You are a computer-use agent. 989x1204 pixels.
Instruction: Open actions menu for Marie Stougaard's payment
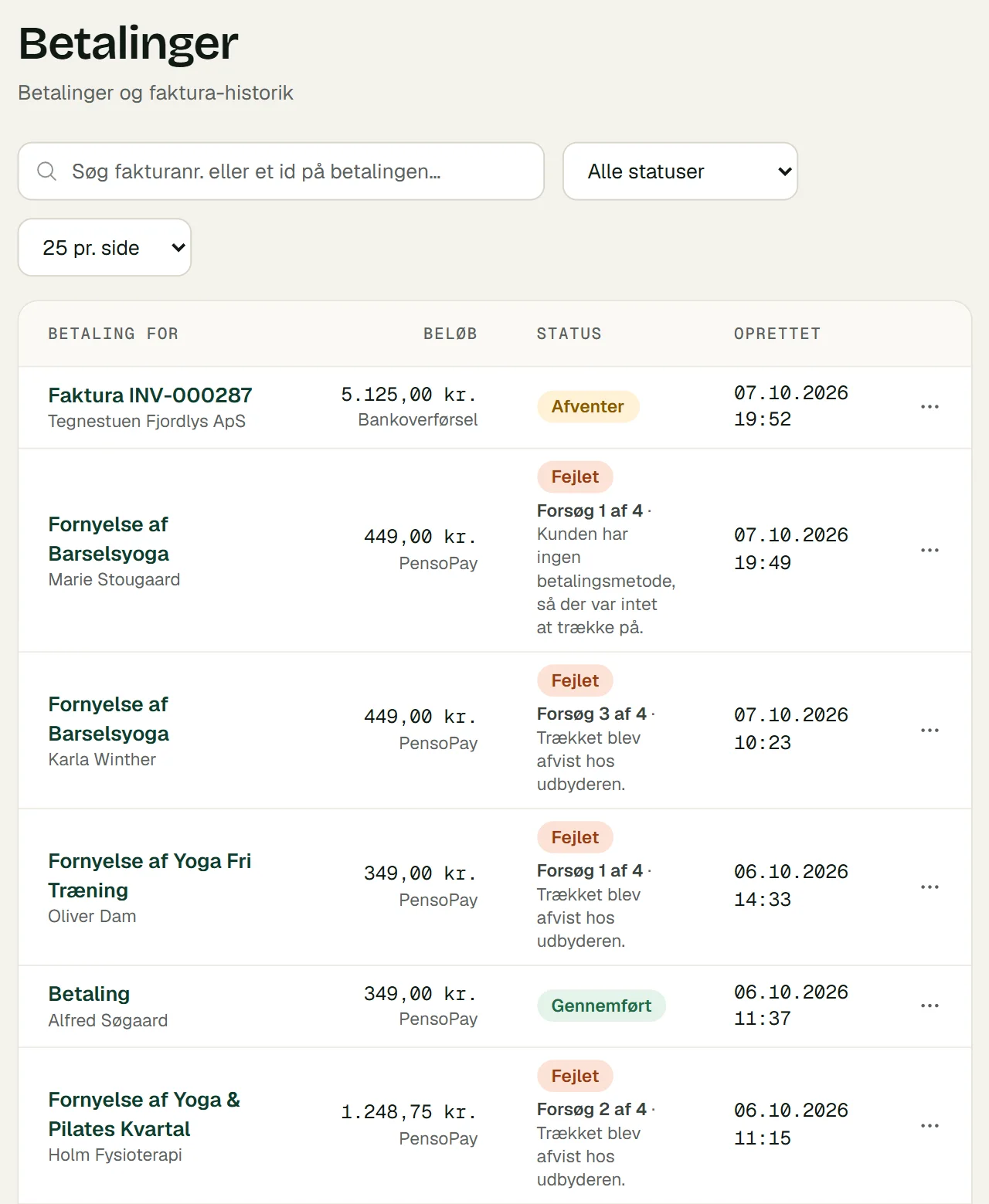(x=930, y=551)
